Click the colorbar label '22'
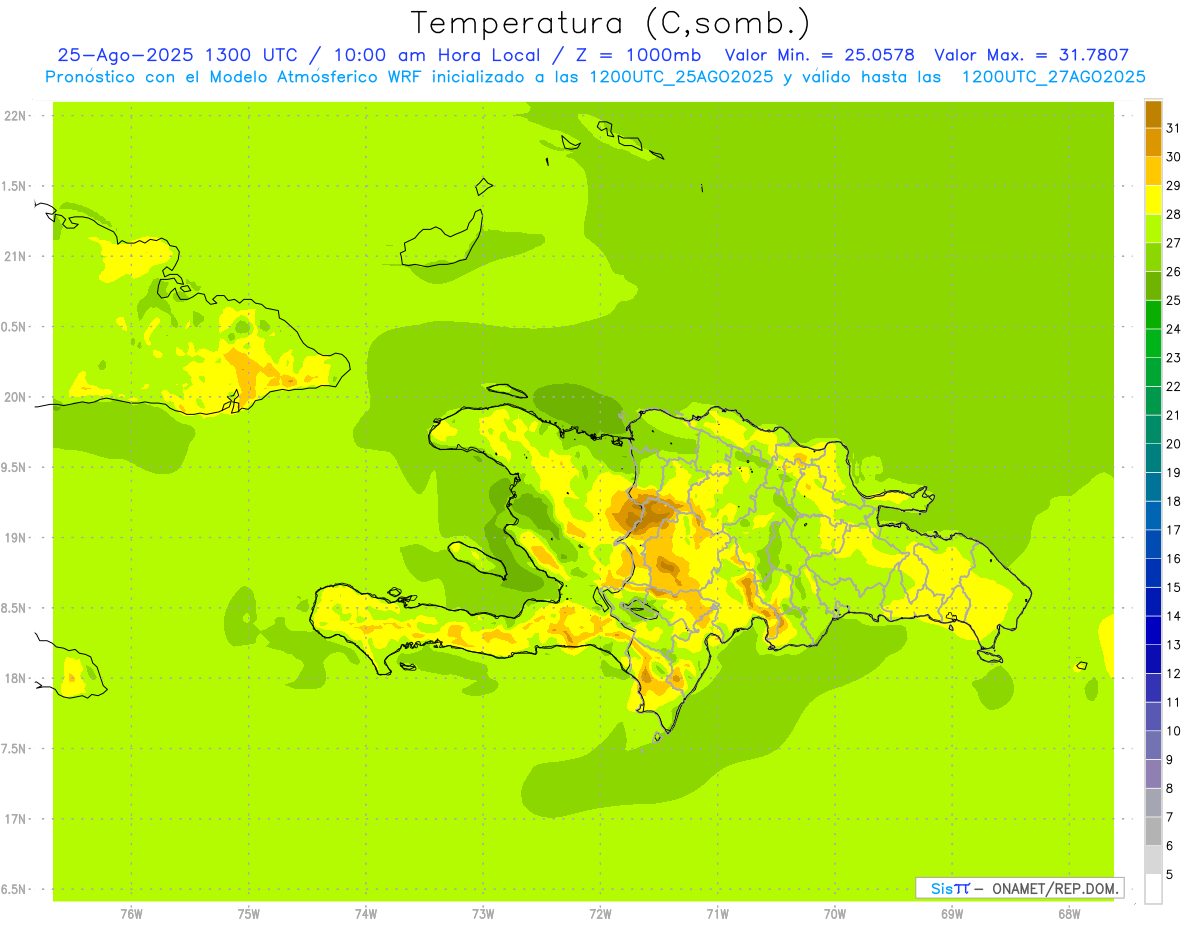The height and width of the screenshot is (927, 1200). click(x=1173, y=386)
